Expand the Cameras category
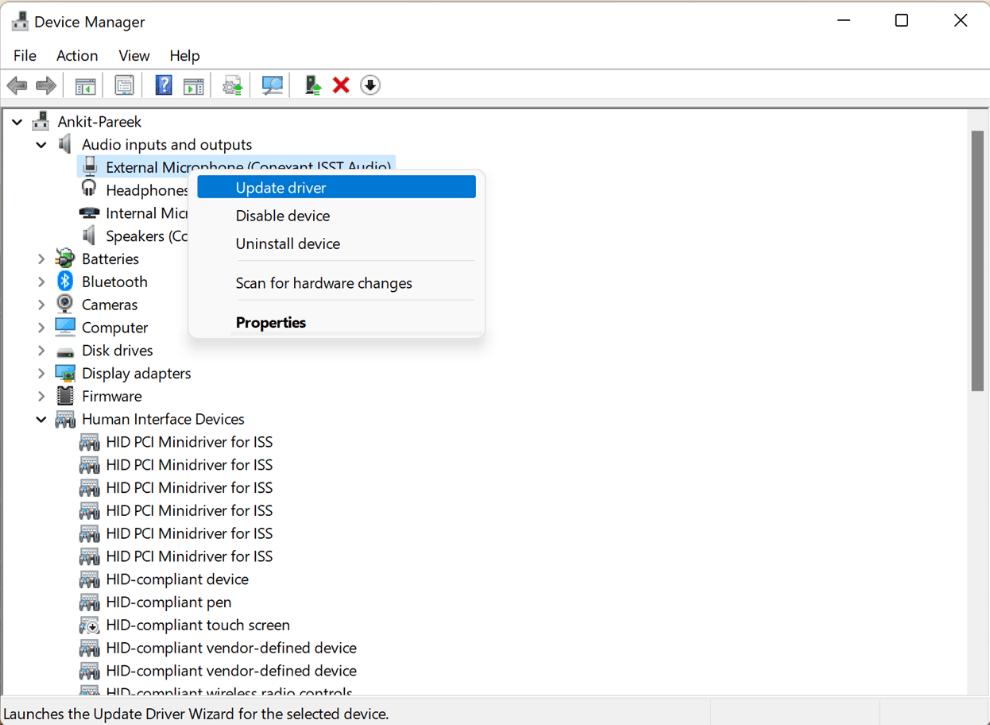 click(x=41, y=304)
